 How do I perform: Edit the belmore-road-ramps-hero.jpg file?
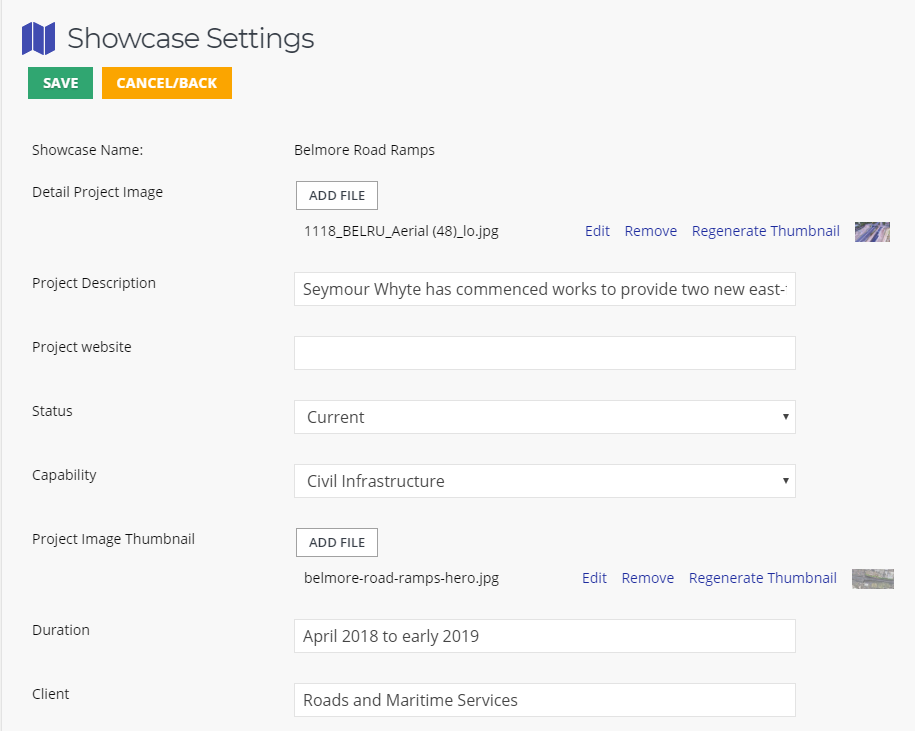[x=594, y=578]
